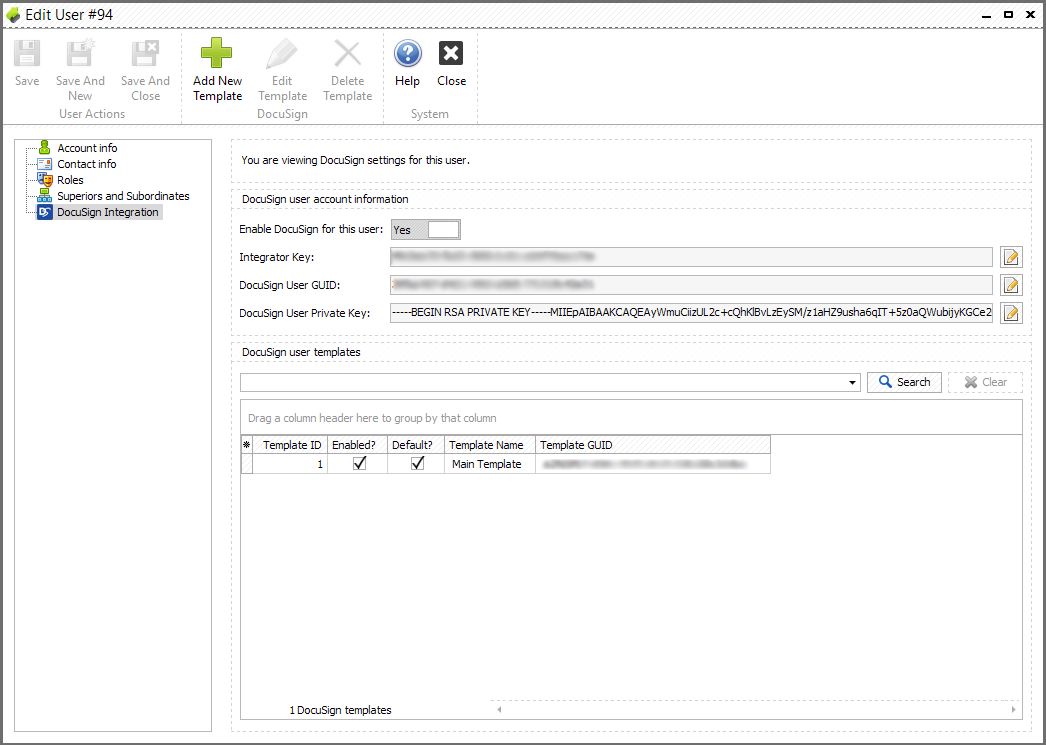Open Superiors and Subordinates section
1046x745 pixels.
123,196
